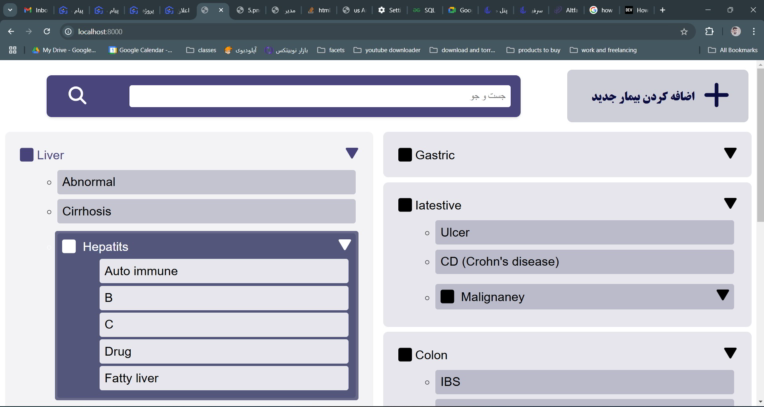Select the Drug option
The height and width of the screenshot is (407, 764).
(224, 351)
